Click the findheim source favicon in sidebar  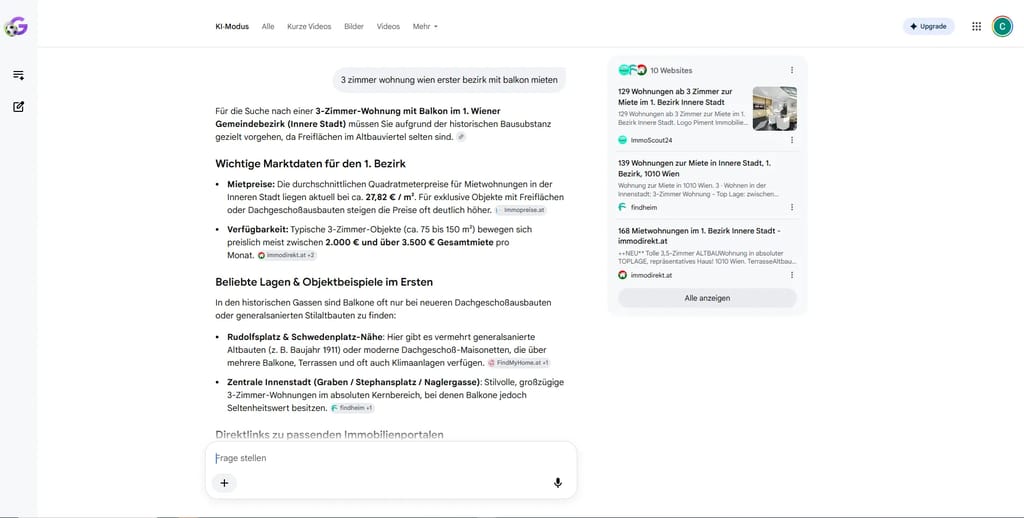coord(622,207)
